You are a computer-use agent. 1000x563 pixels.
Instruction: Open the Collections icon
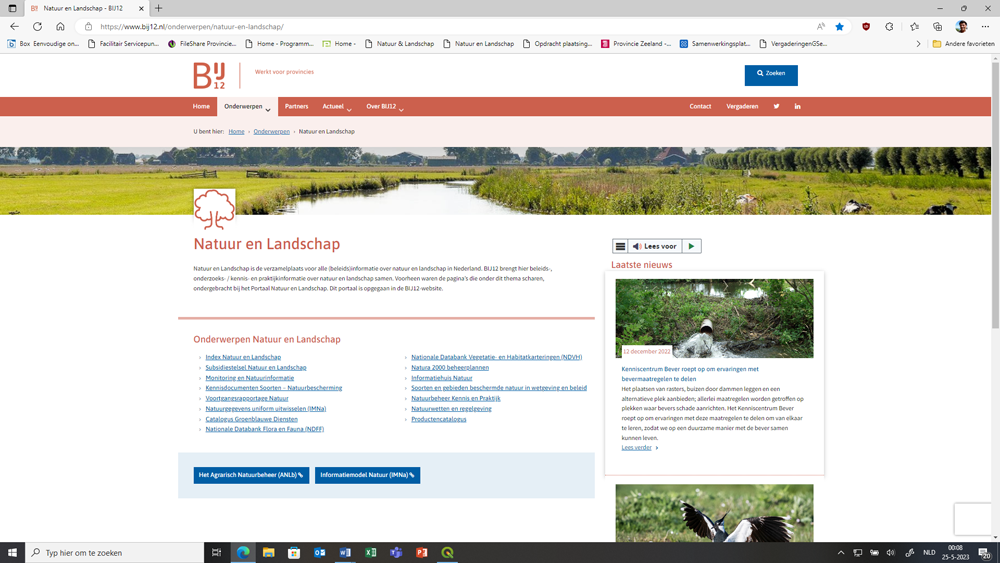point(938,27)
